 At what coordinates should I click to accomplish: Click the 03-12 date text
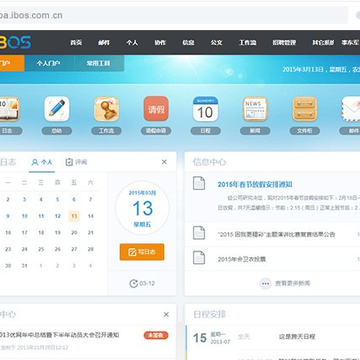(x=147, y=283)
